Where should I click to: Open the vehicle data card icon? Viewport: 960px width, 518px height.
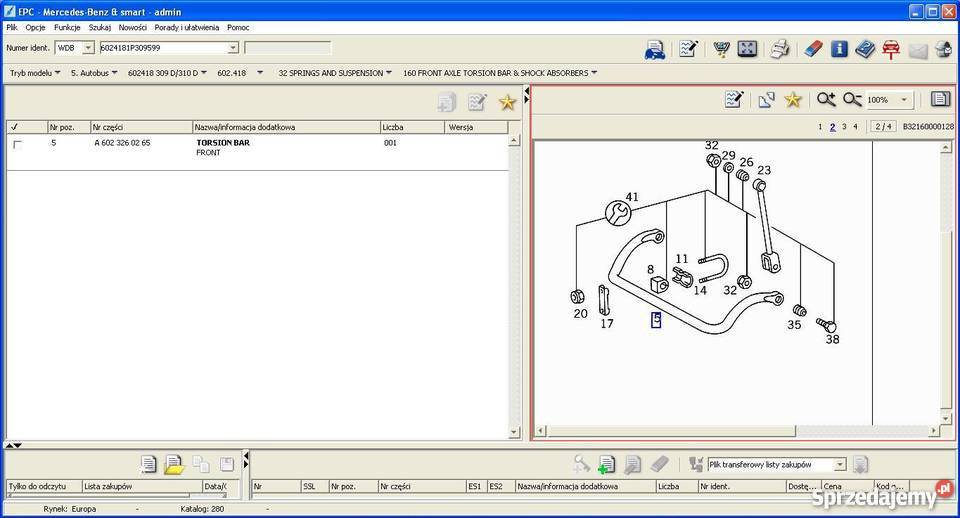654,49
